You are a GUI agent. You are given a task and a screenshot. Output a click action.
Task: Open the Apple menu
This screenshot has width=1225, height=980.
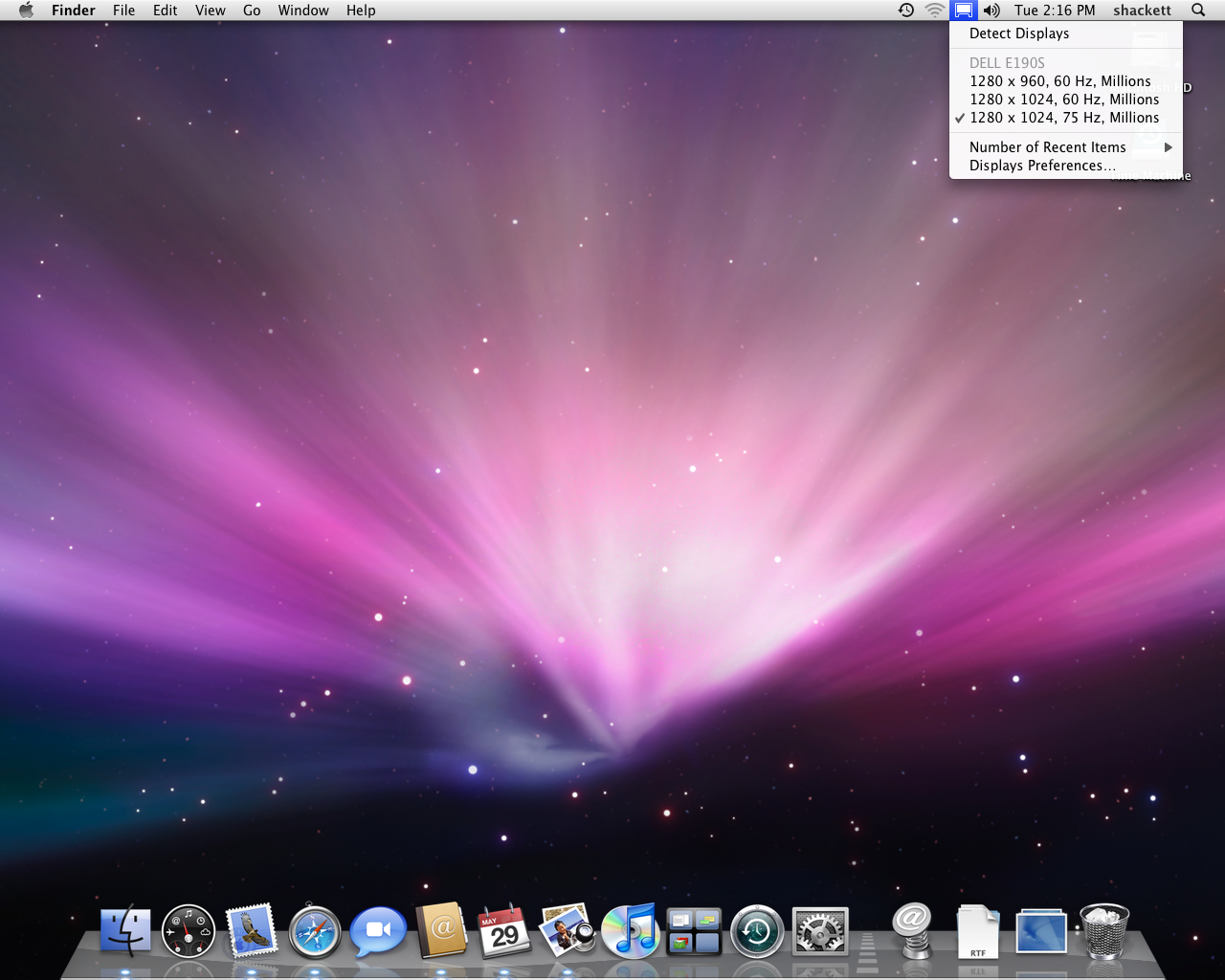pyautogui.click(x=26, y=11)
